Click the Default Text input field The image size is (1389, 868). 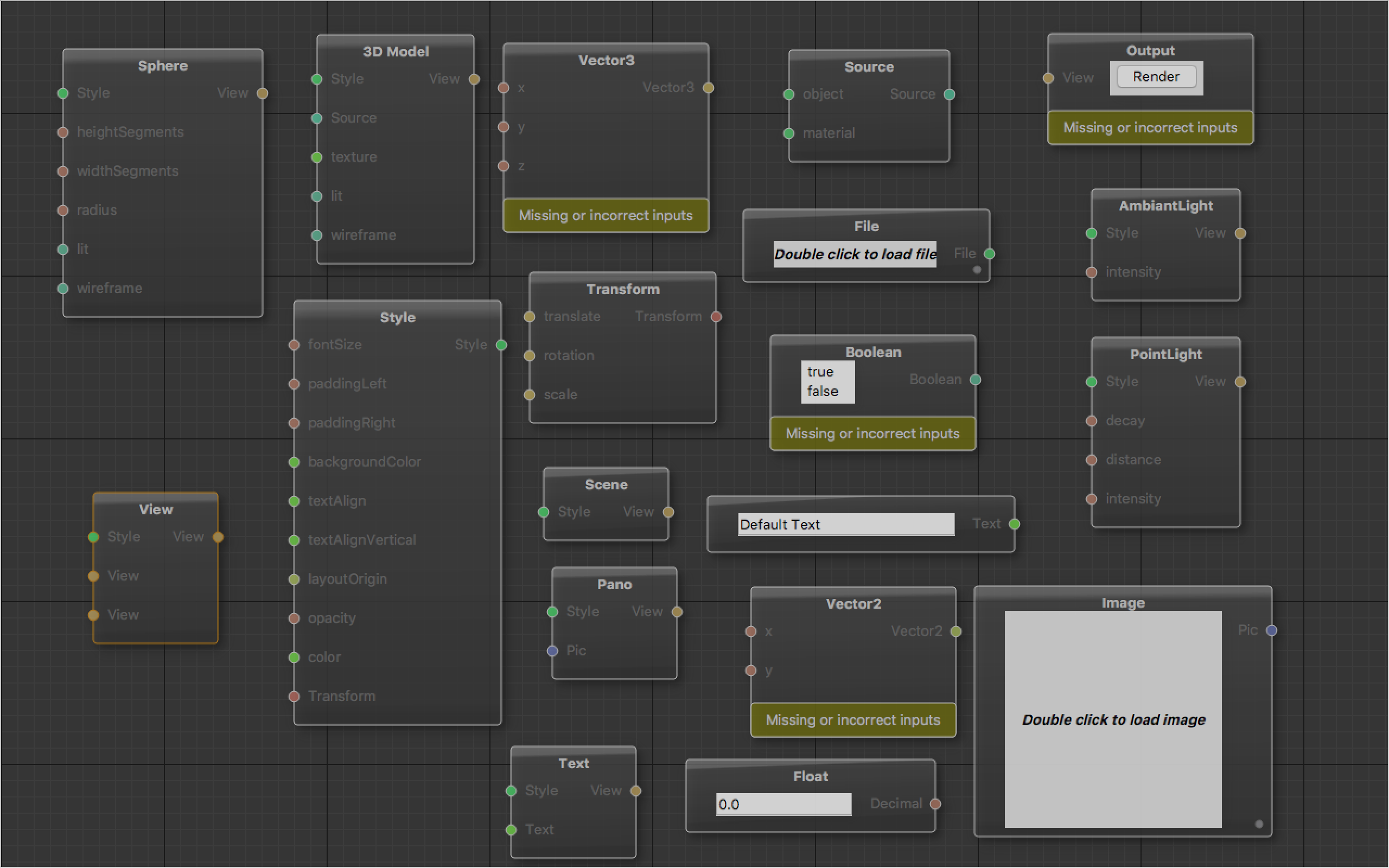click(x=845, y=525)
